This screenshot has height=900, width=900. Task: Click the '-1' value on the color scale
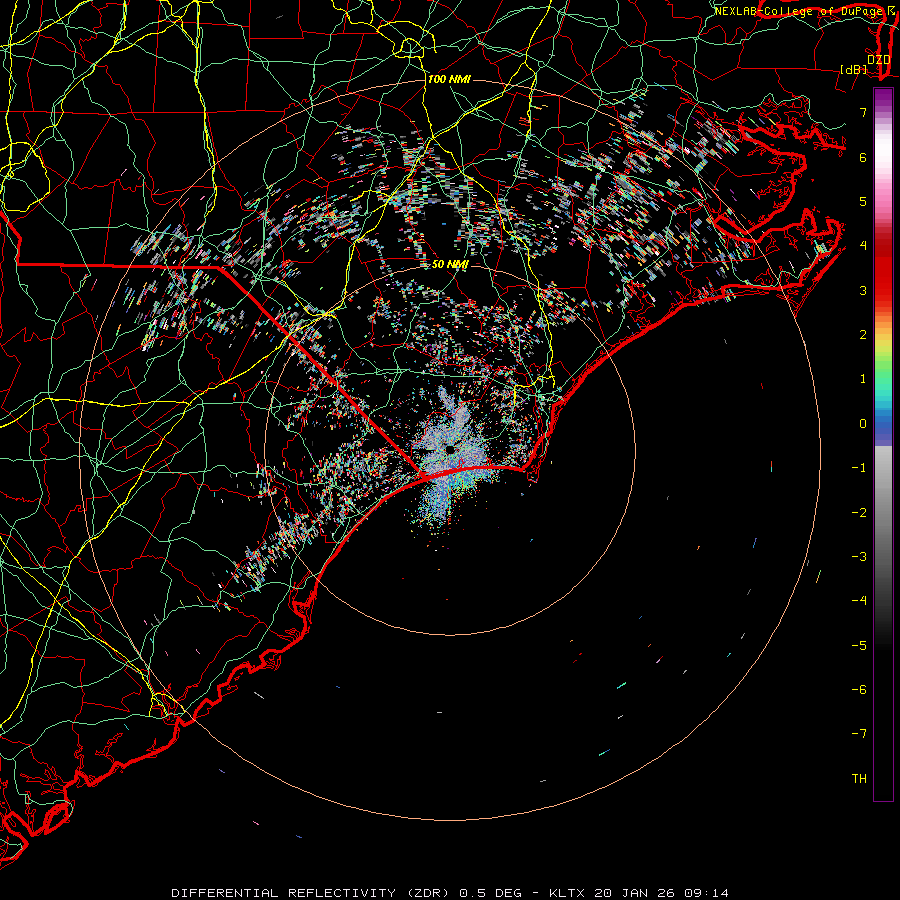(x=859, y=468)
